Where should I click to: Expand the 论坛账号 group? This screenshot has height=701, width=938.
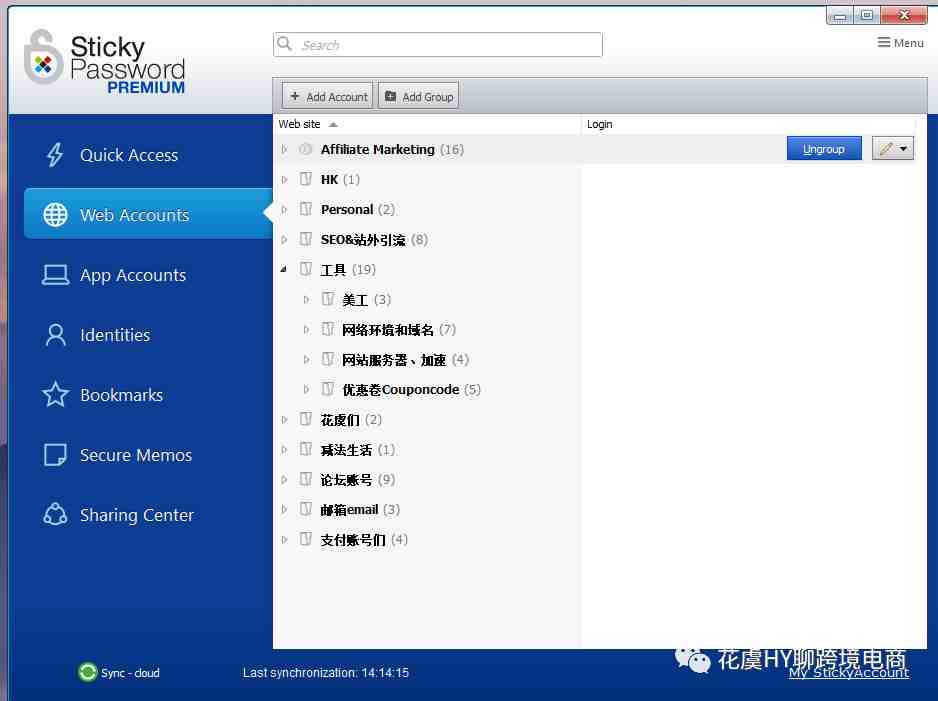pos(284,479)
